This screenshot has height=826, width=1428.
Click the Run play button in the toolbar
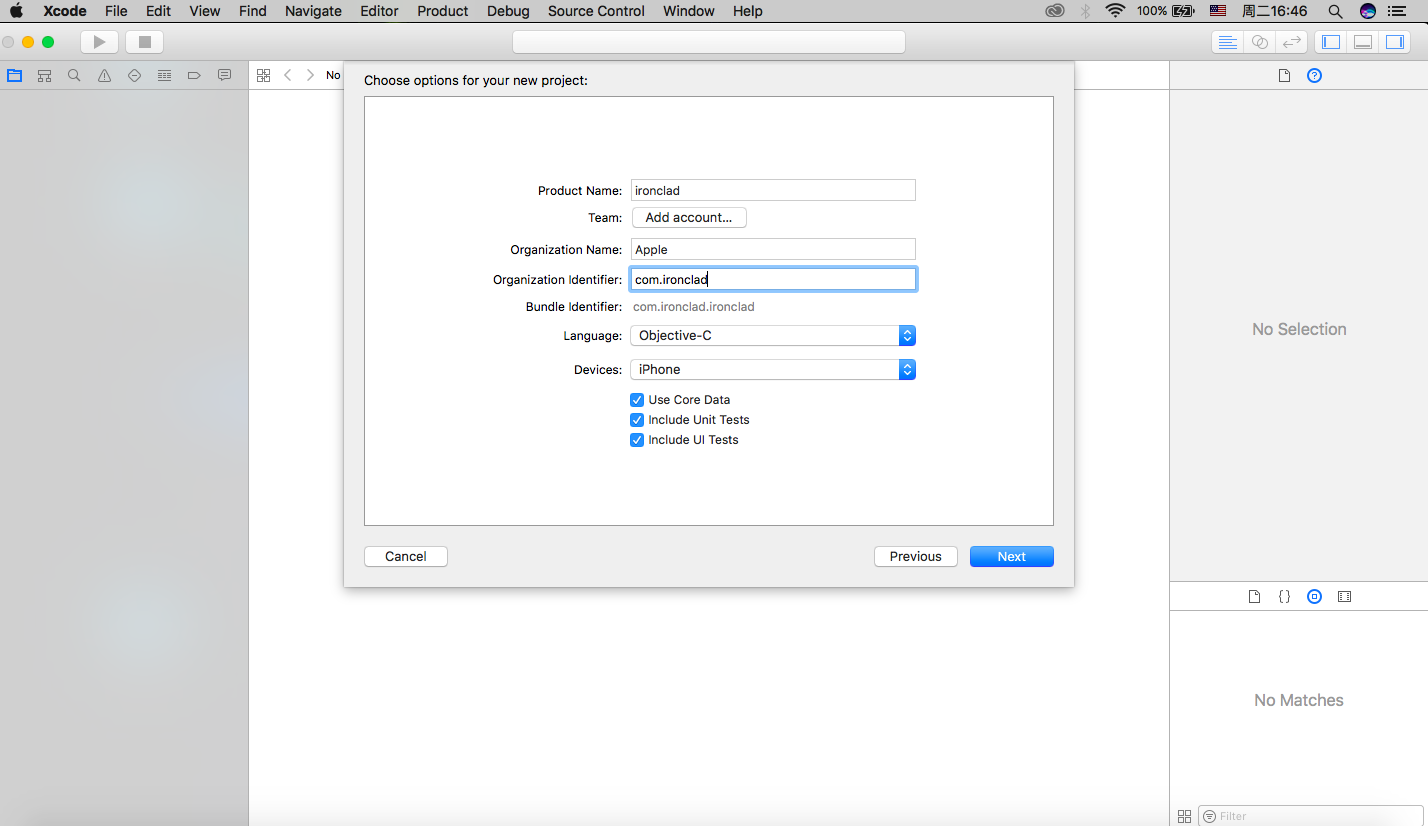(x=99, y=42)
